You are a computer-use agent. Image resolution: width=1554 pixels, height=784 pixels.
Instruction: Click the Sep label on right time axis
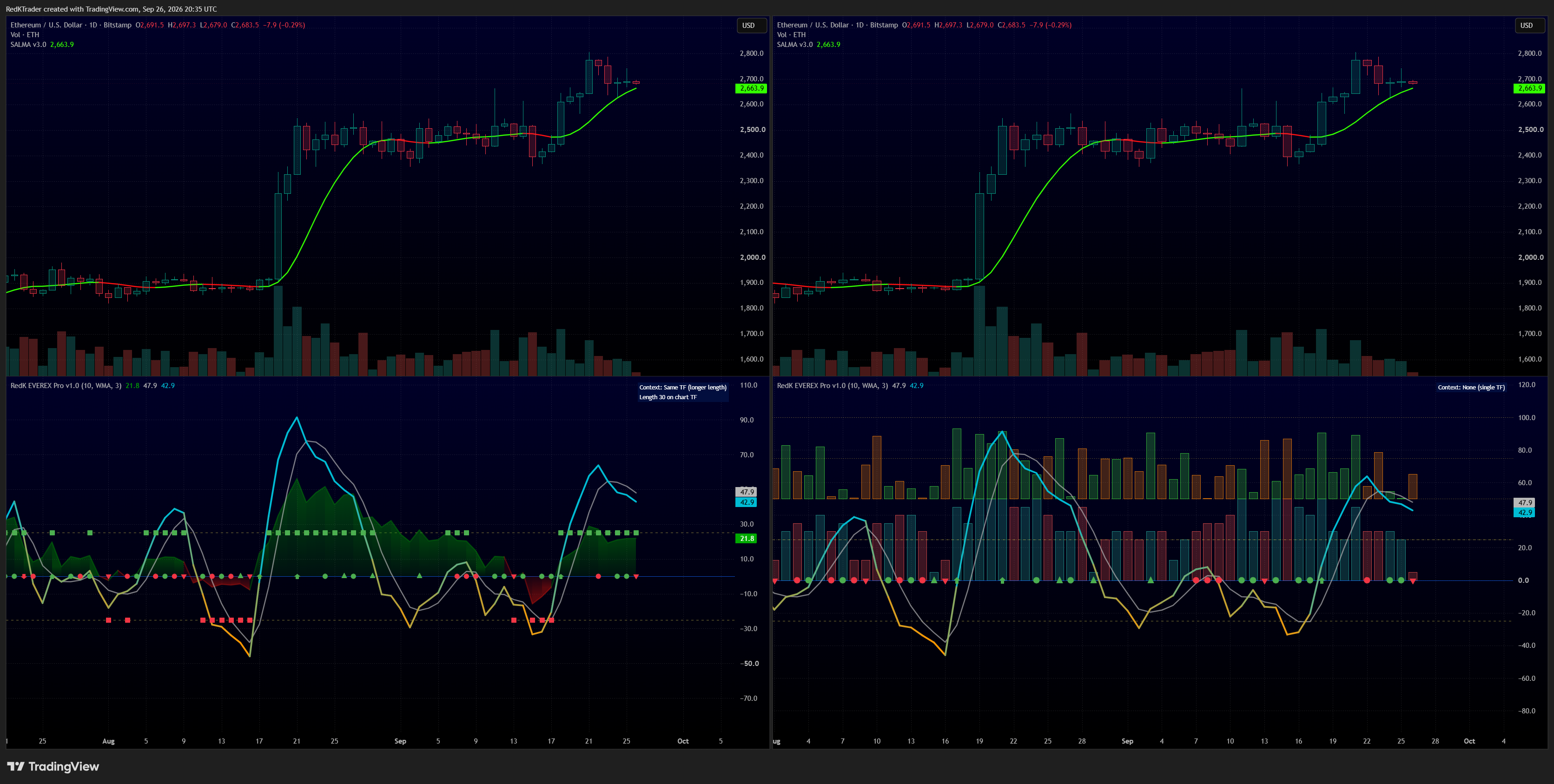pos(1127,741)
